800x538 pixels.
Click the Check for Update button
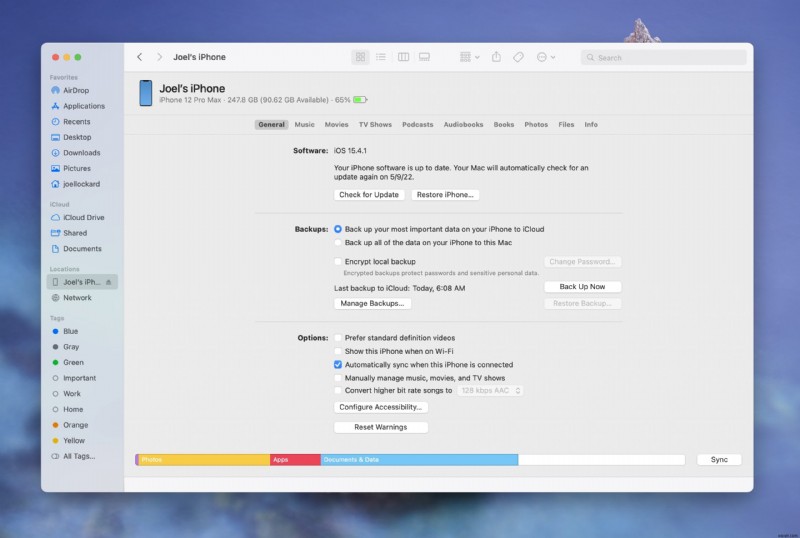[x=369, y=195]
